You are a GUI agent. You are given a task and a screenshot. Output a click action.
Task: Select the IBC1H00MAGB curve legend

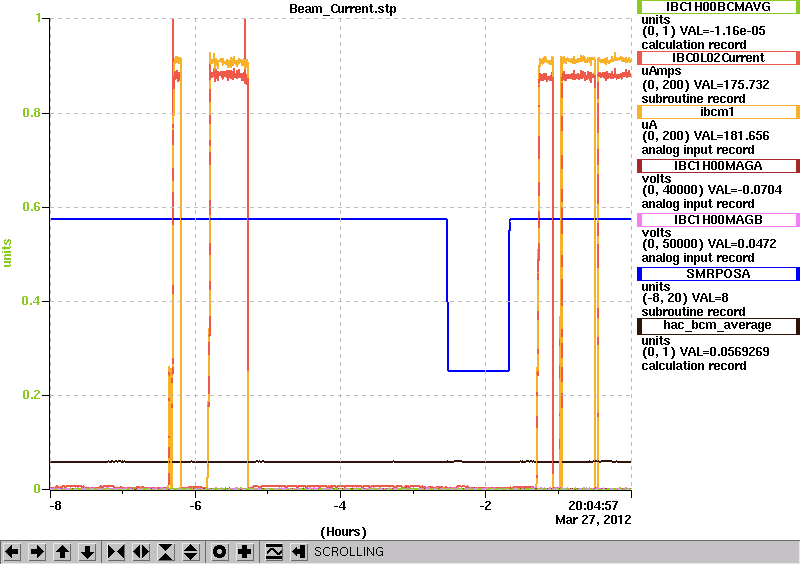[x=718, y=220]
